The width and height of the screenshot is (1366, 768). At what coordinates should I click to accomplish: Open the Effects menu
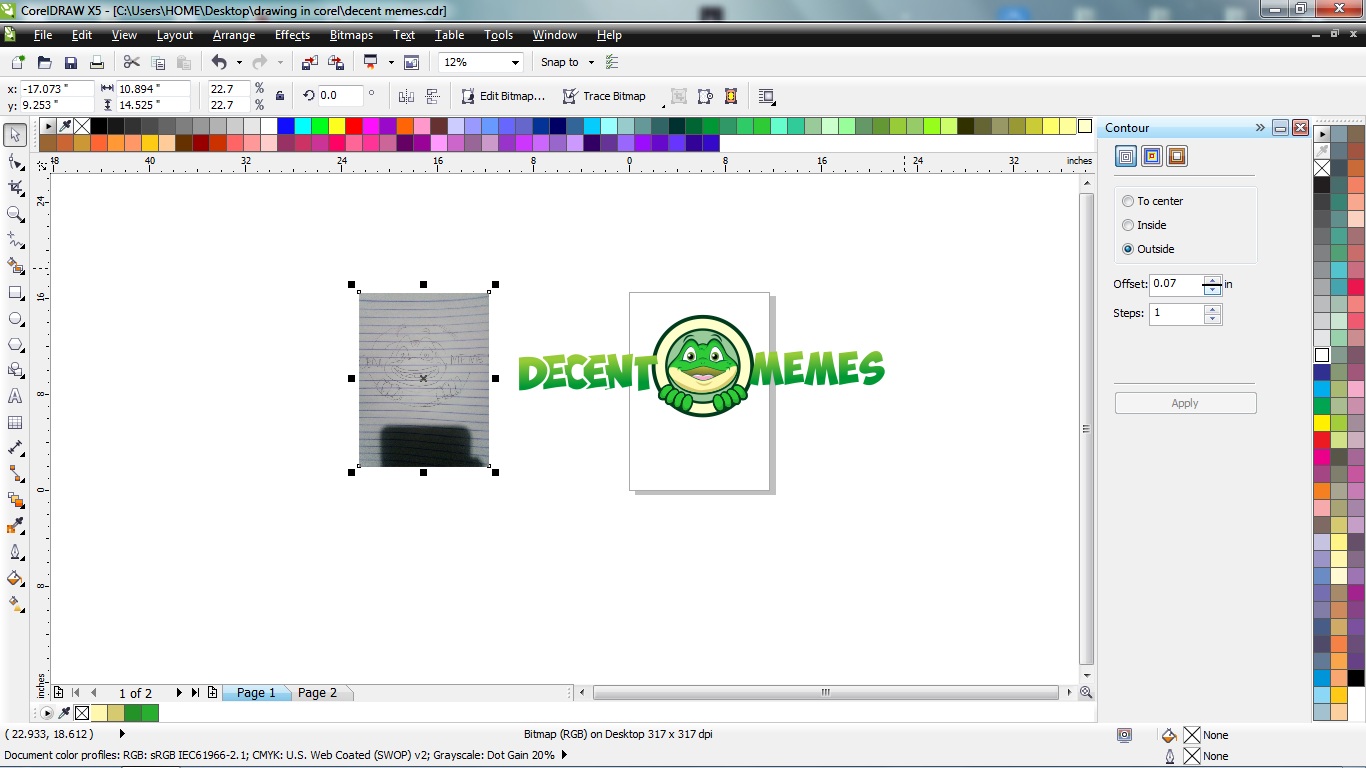(x=292, y=35)
